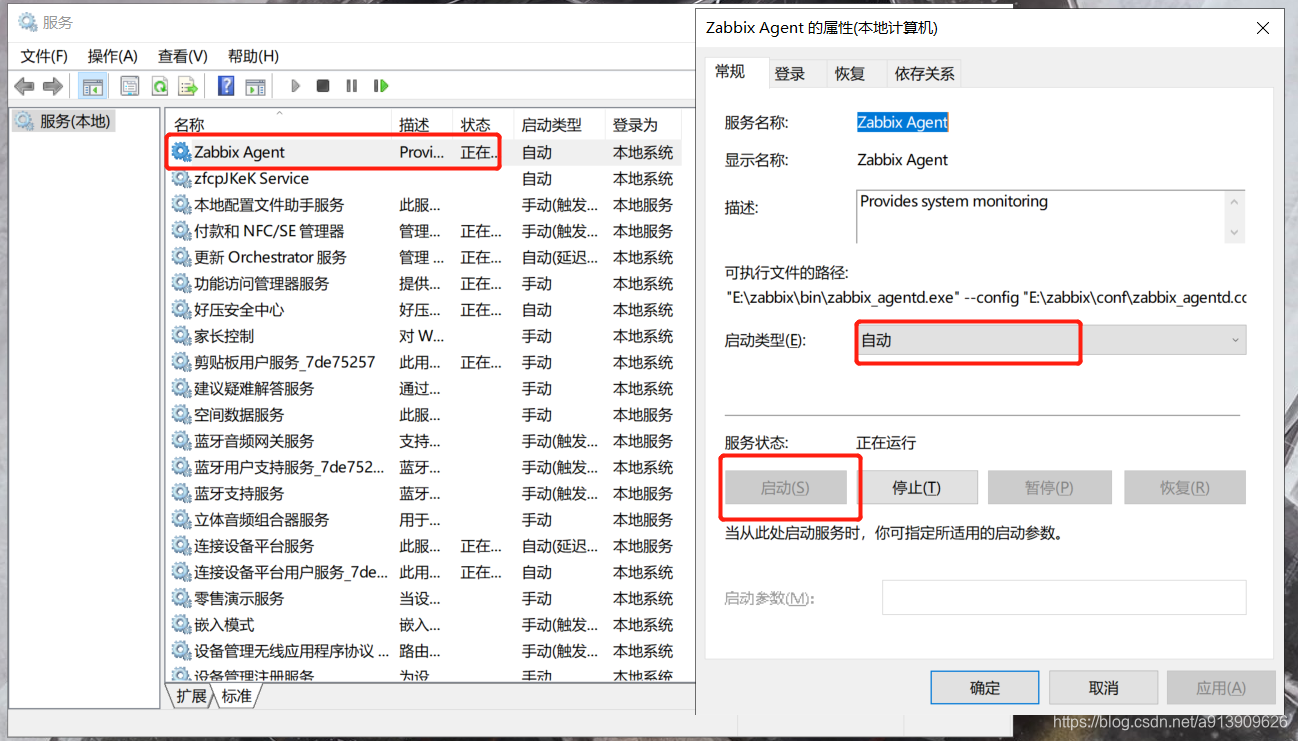
Task: Select the 连接设备平台服务 row
Action: (424, 546)
